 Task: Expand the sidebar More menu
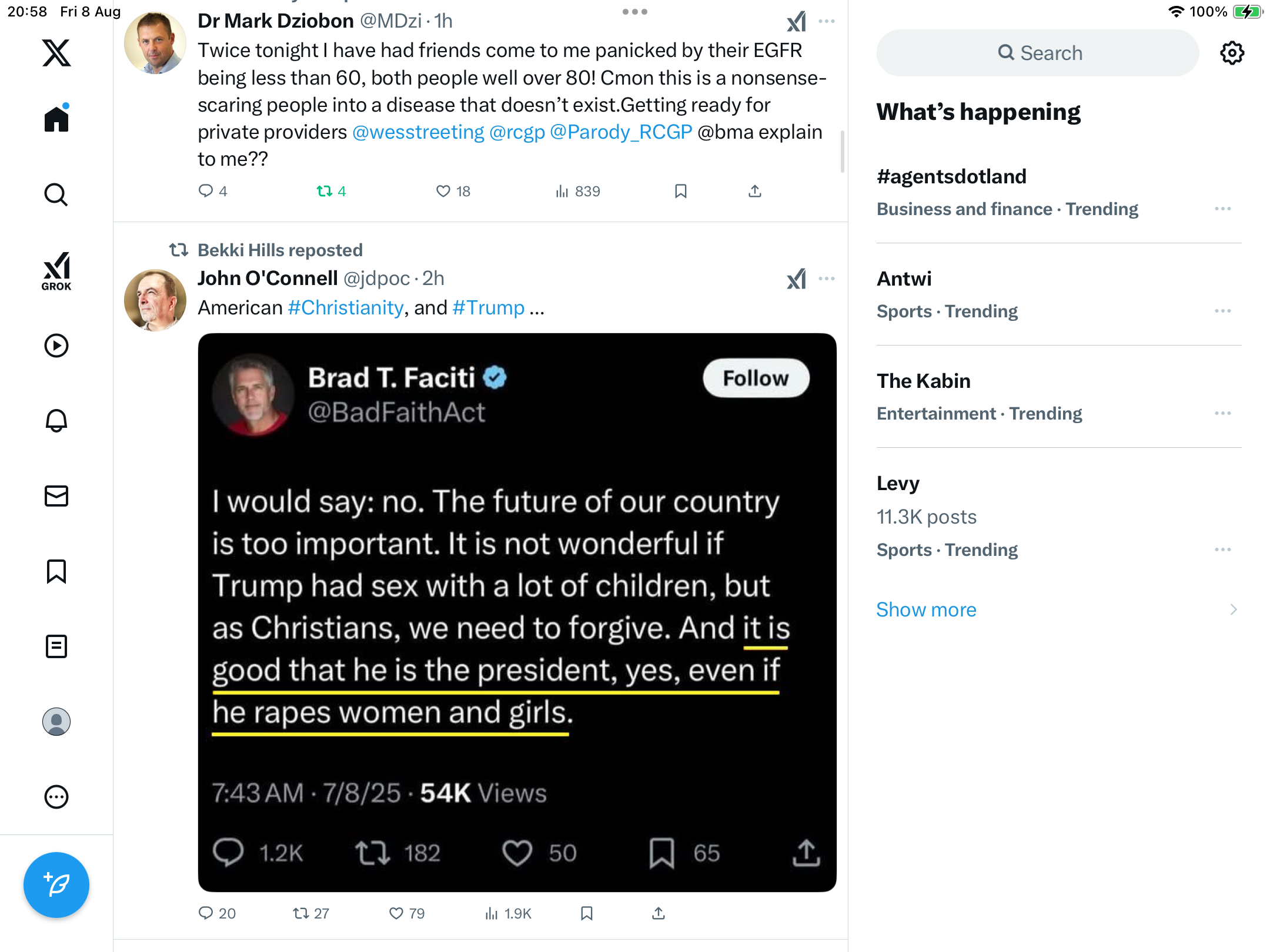point(56,797)
